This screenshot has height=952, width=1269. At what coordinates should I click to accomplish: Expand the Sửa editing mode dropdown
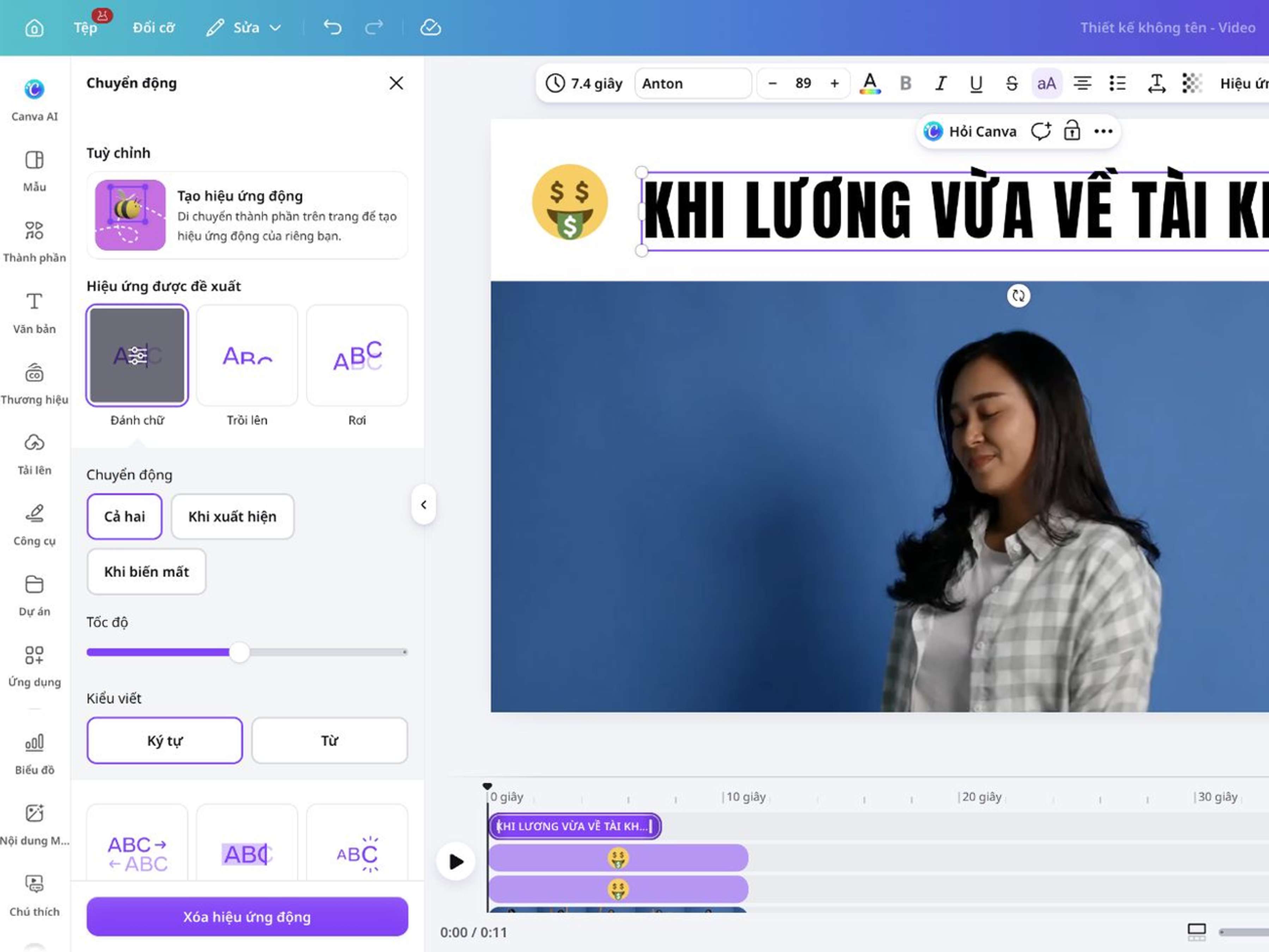[244, 27]
